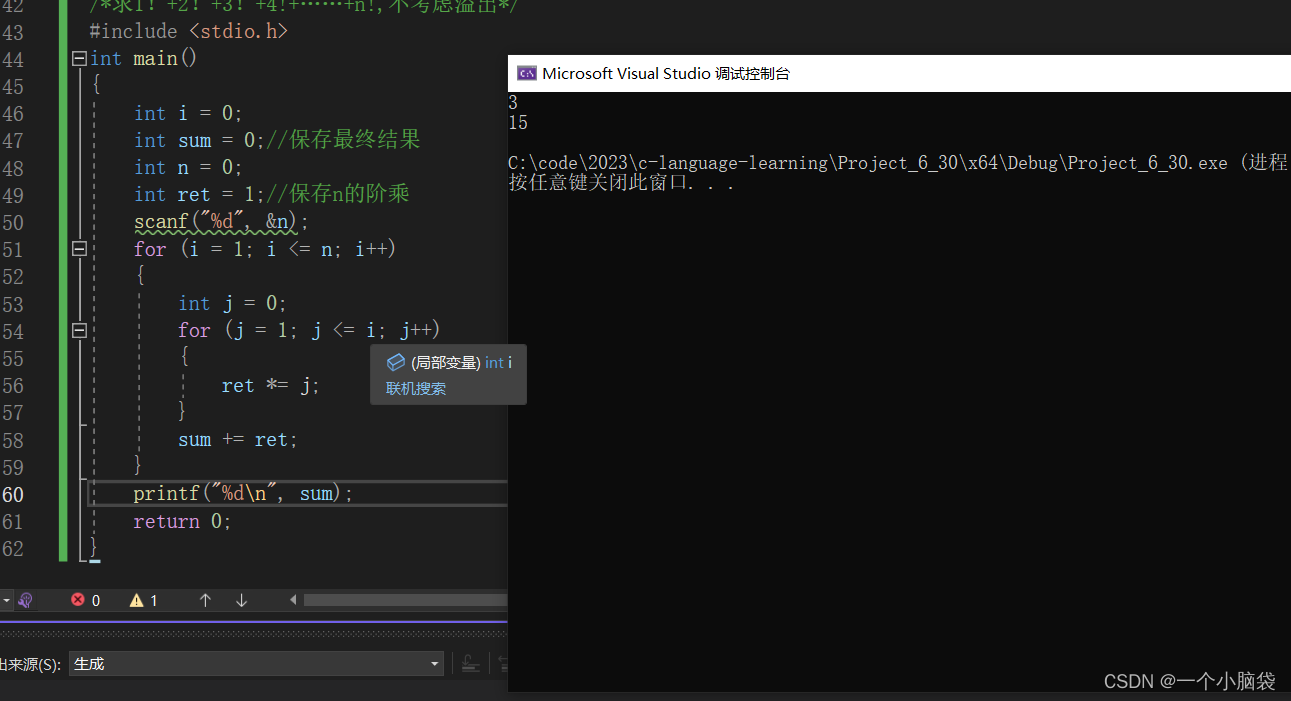Click 'return 0;' statement
The height and width of the screenshot is (701, 1291).
coord(183,521)
